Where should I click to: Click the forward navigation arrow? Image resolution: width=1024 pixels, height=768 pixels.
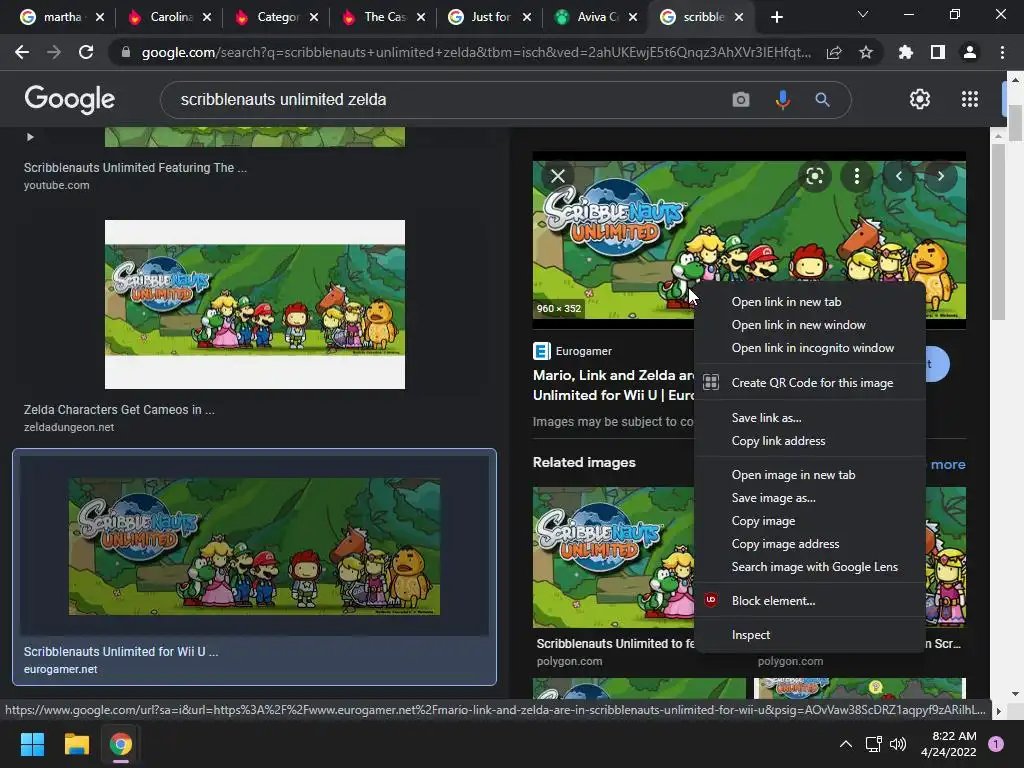tap(54, 52)
